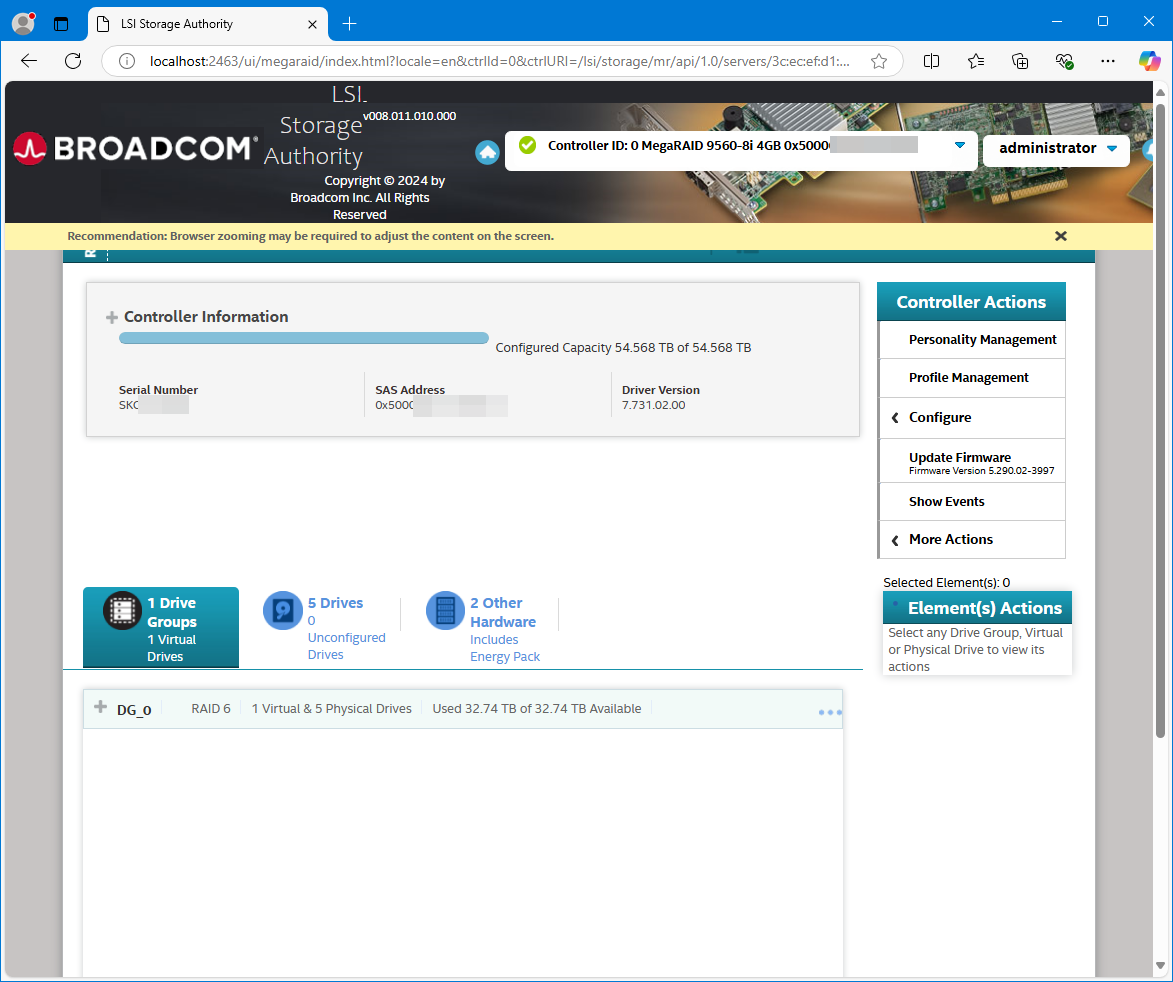Click the browser profile avatar
The image size is (1173, 982).
(x=24, y=23)
